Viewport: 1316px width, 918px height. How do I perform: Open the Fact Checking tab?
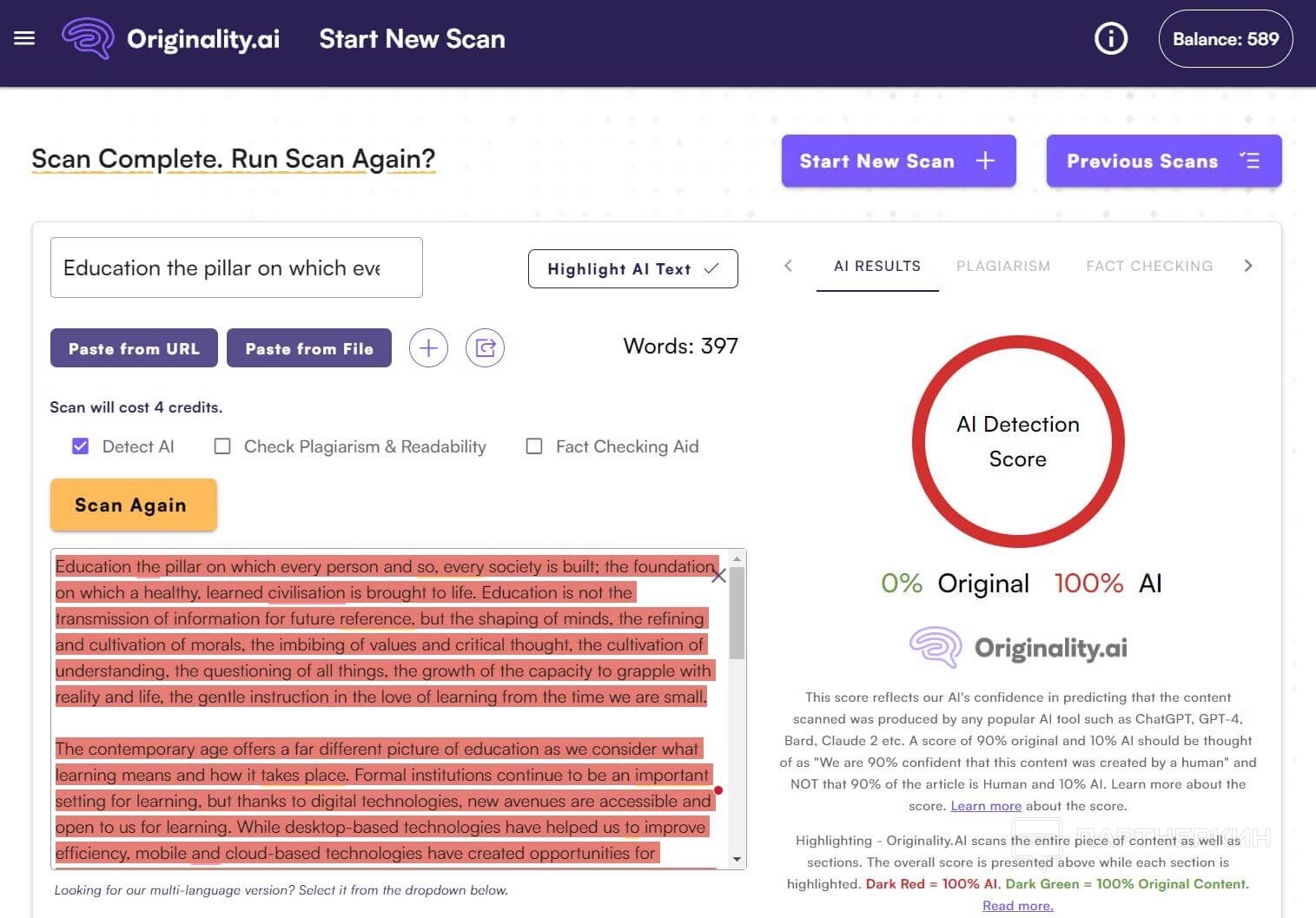tap(1149, 267)
